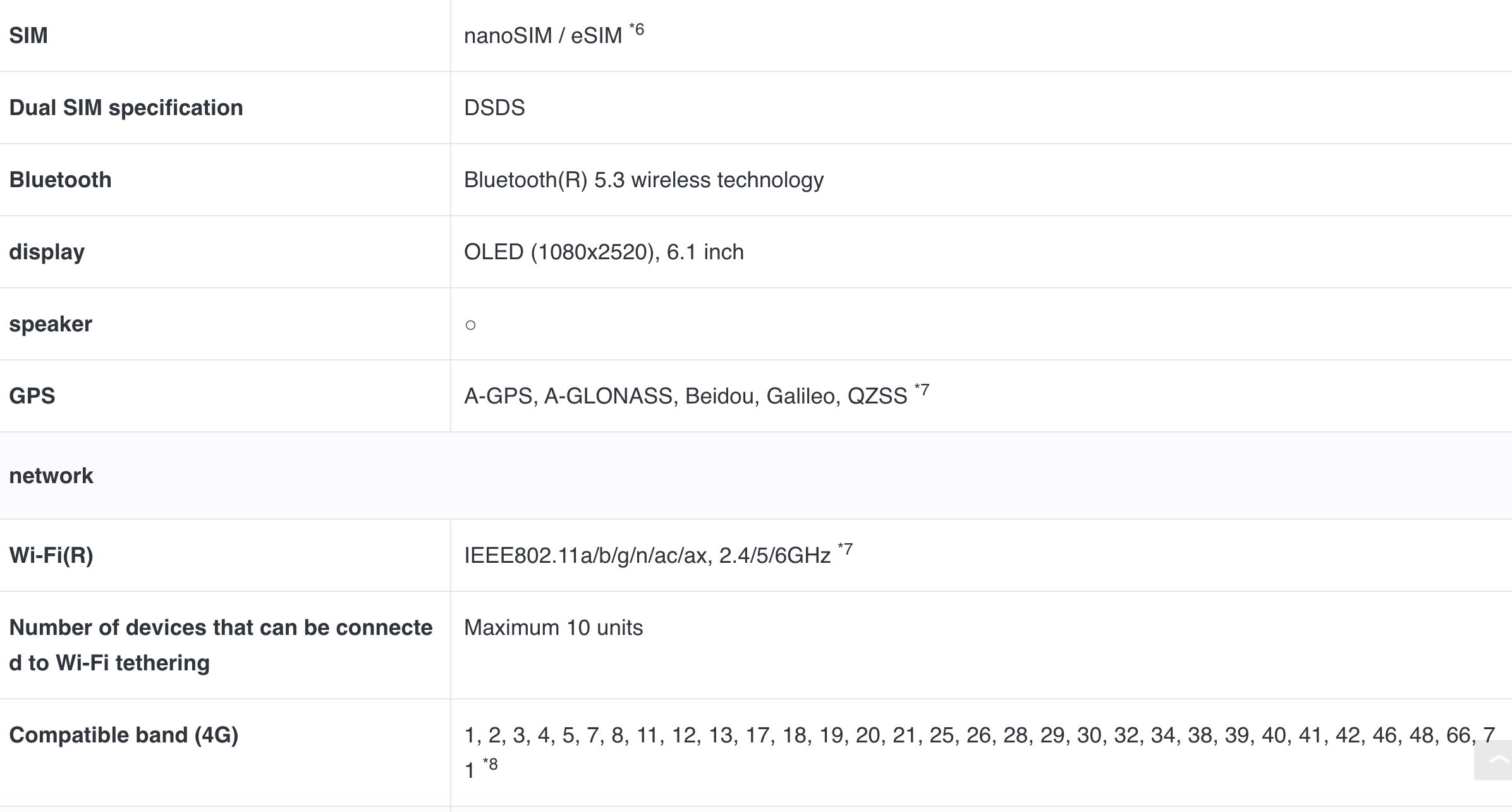Click the IEEE802.11a/b/g/n/ac/ax value text
The height and width of the screenshot is (812, 1512).
point(647,555)
